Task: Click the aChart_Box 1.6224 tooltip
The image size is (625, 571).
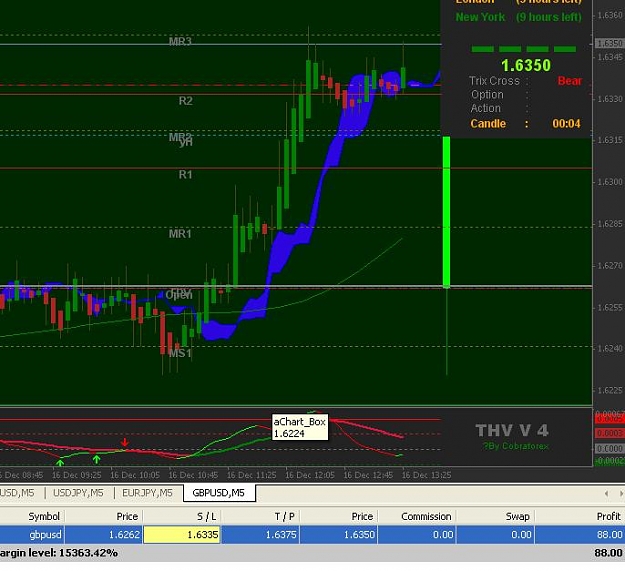Action: coord(300,427)
